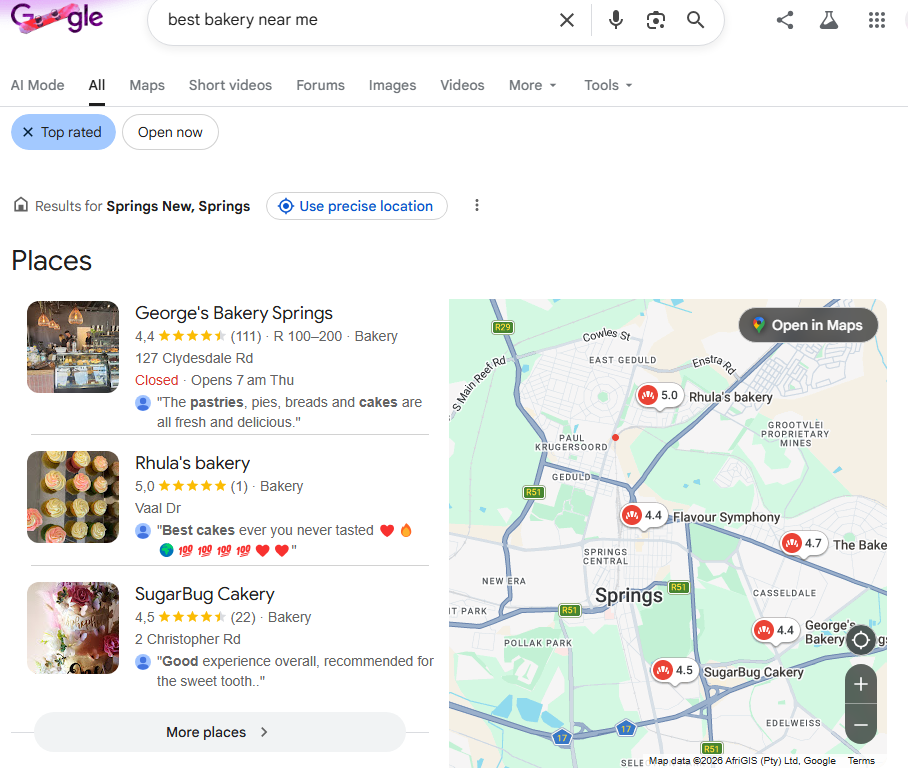Select SugarBug Cakery 4.5 map pin
908x769 pixels.
tap(673, 670)
